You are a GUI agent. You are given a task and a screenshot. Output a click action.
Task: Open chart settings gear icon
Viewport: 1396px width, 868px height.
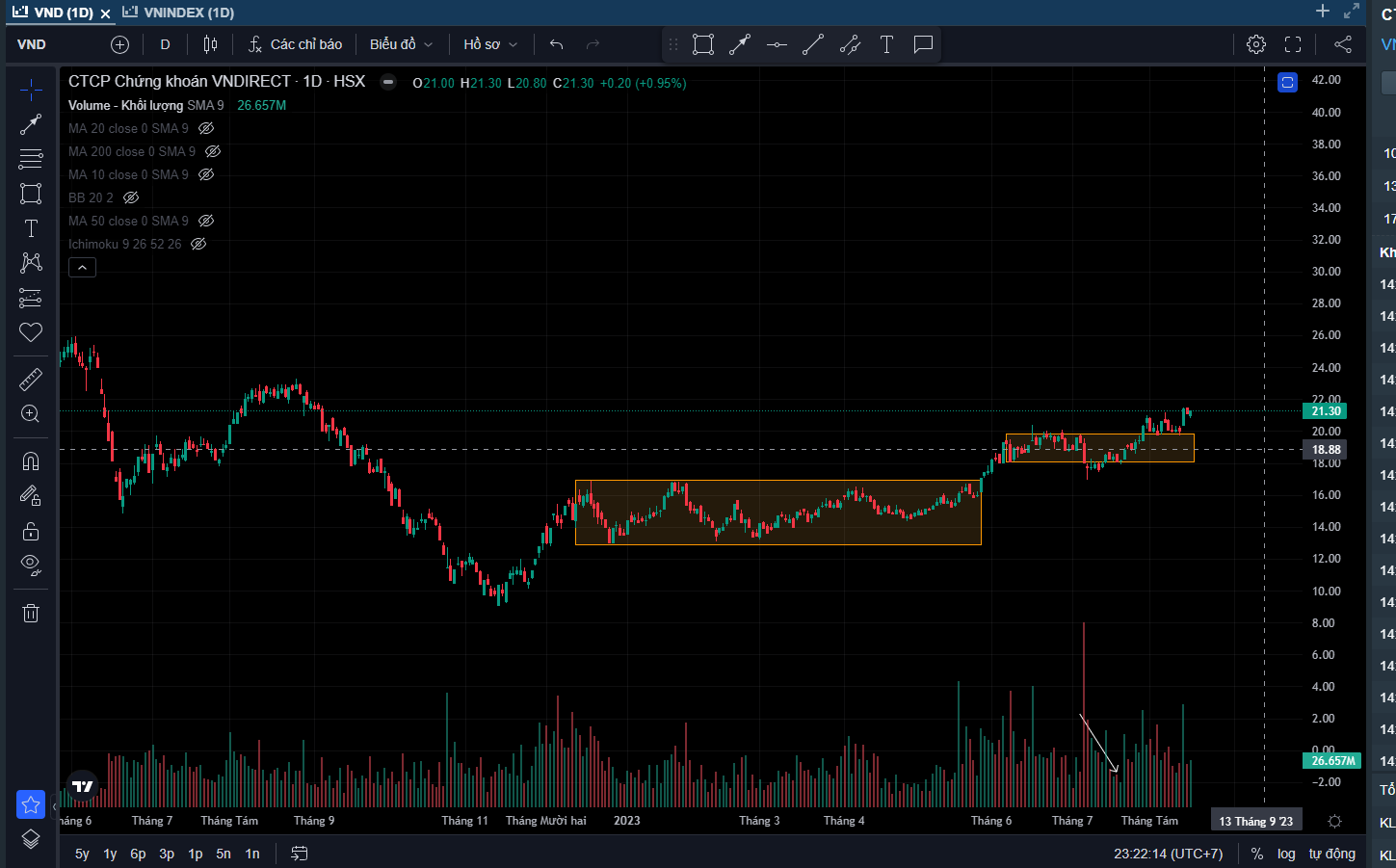coord(1256,44)
